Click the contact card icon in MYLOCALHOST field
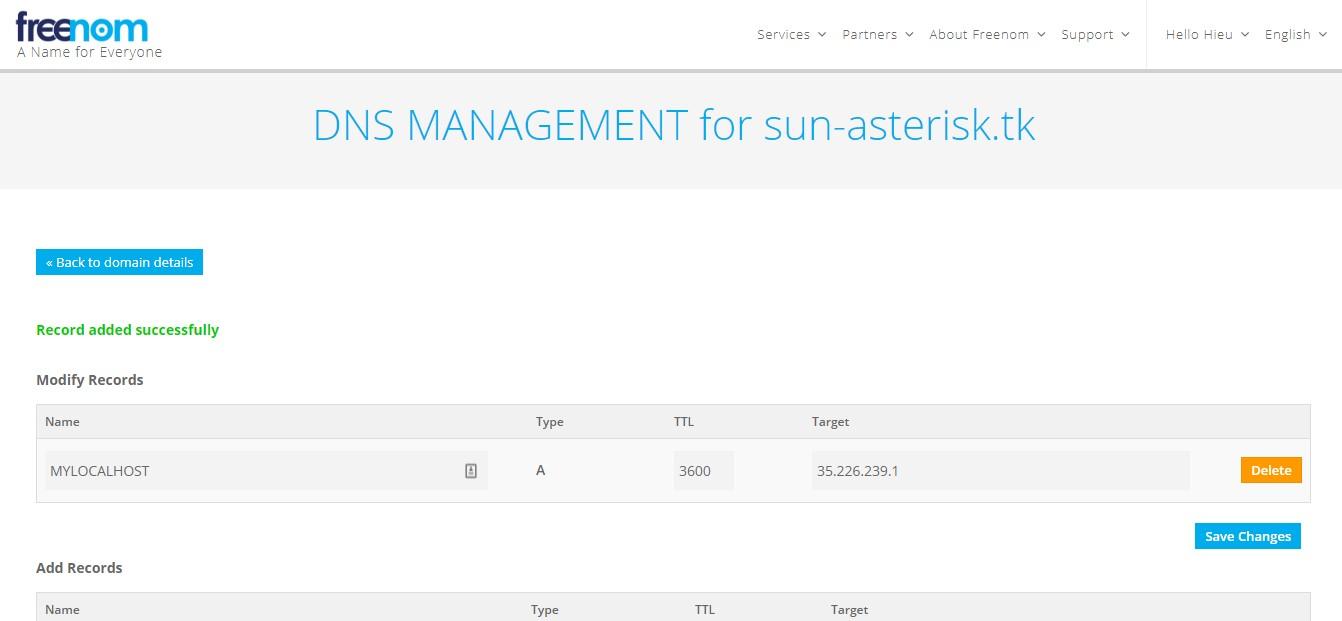The height and width of the screenshot is (621, 1342). click(471, 471)
